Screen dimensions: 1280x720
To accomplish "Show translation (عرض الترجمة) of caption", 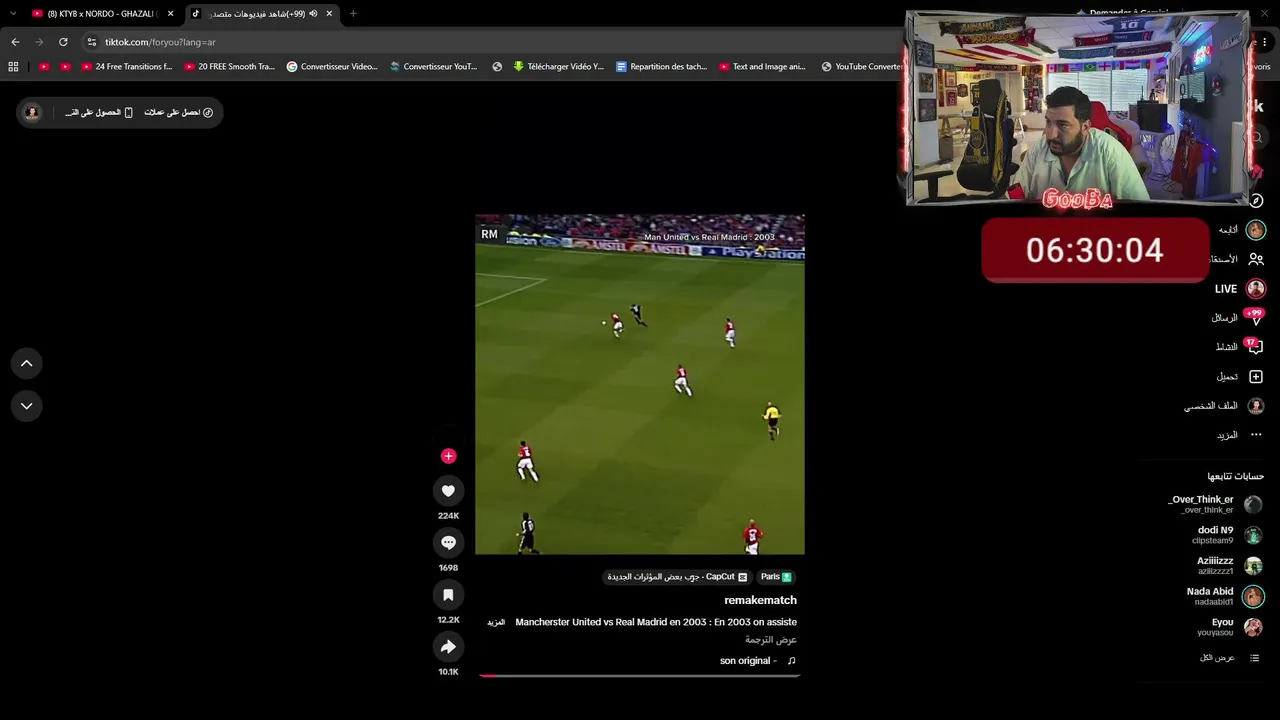I will point(771,640).
